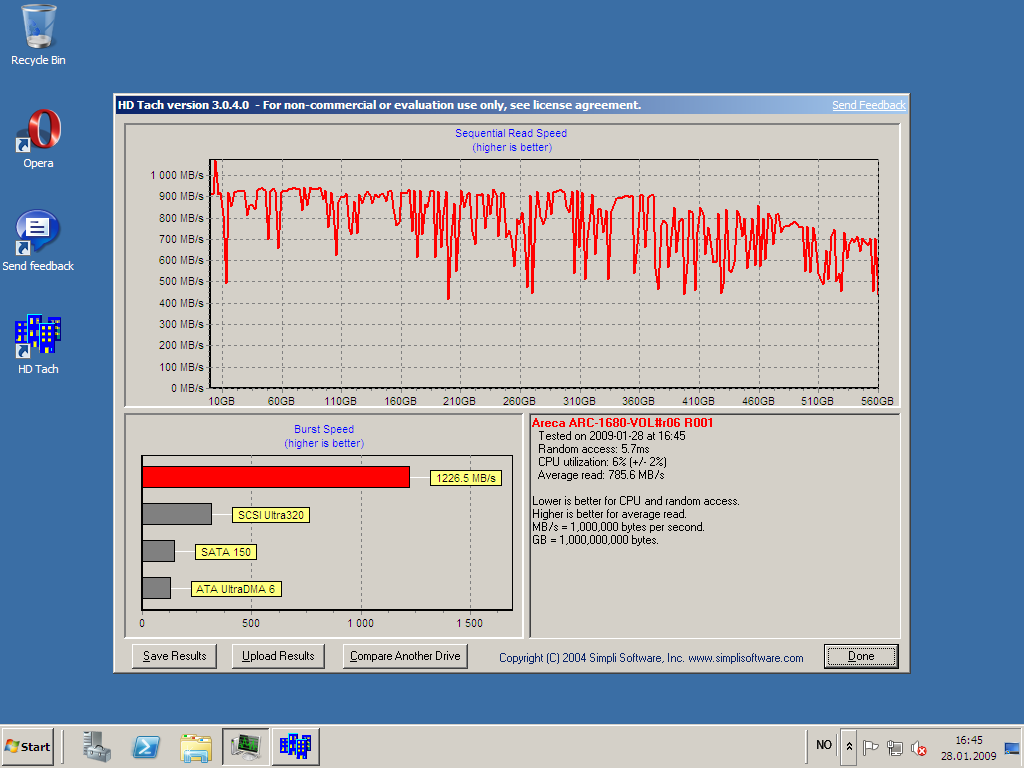The width and height of the screenshot is (1024, 768).
Task: Click Compare Another Drive button
Action: (x=405, y=656)
